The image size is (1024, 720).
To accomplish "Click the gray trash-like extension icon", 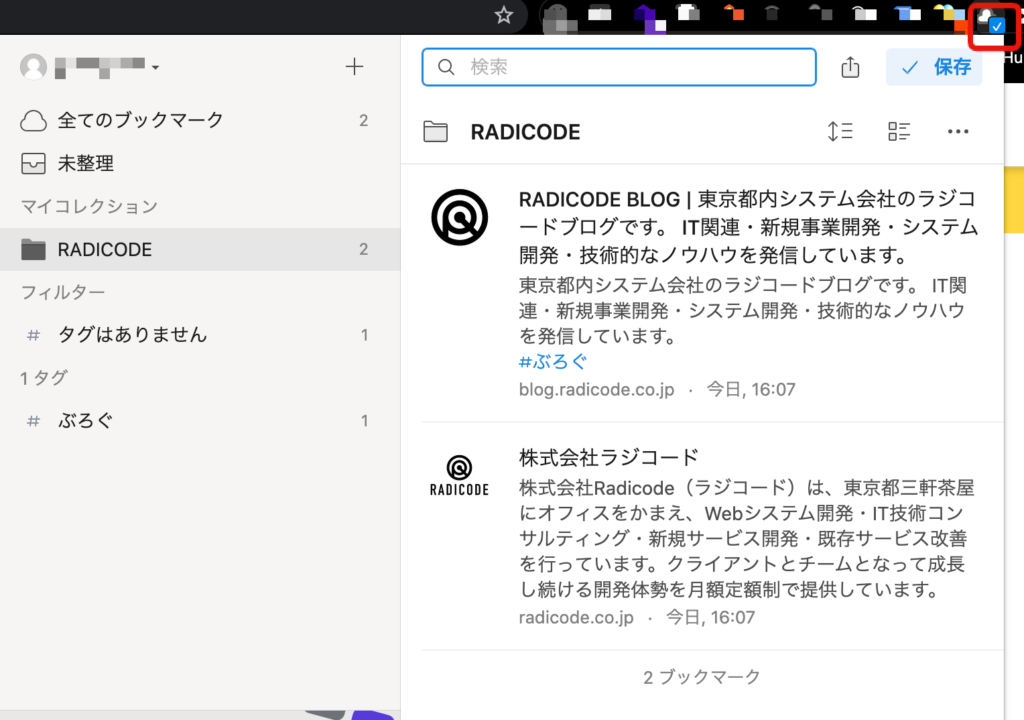I will [772, 12].
